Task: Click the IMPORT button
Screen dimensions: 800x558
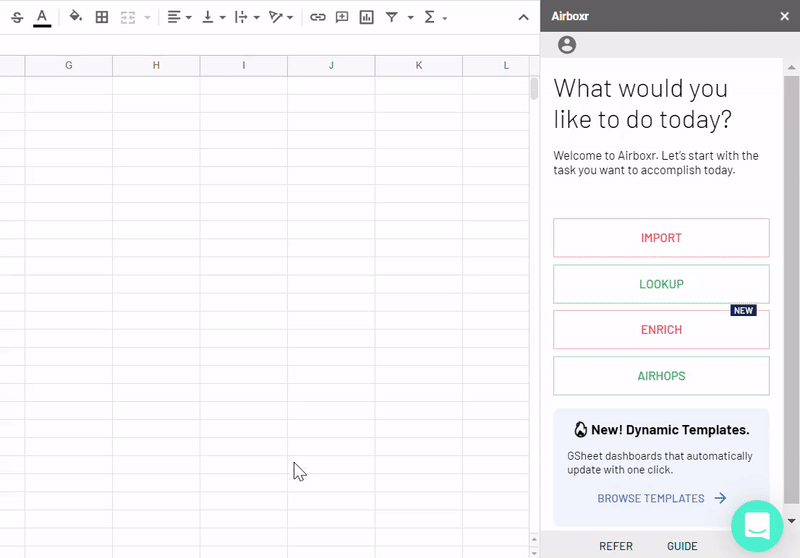Action: [661, 238]
